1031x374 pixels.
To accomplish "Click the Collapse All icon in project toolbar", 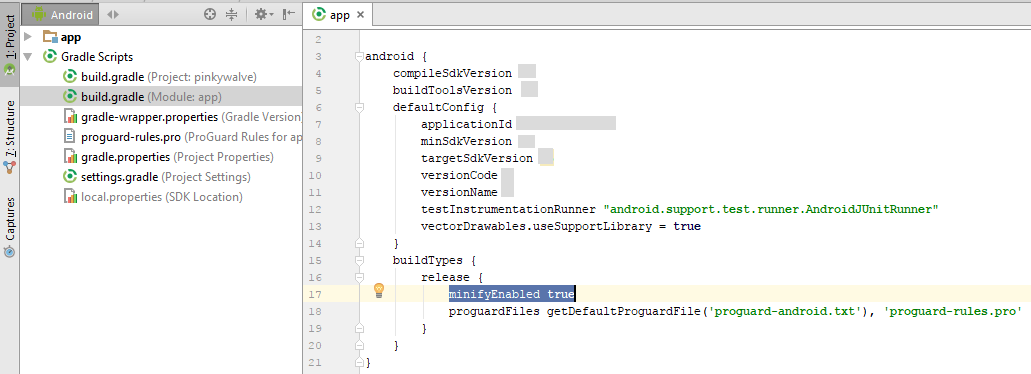I will 231,14.
